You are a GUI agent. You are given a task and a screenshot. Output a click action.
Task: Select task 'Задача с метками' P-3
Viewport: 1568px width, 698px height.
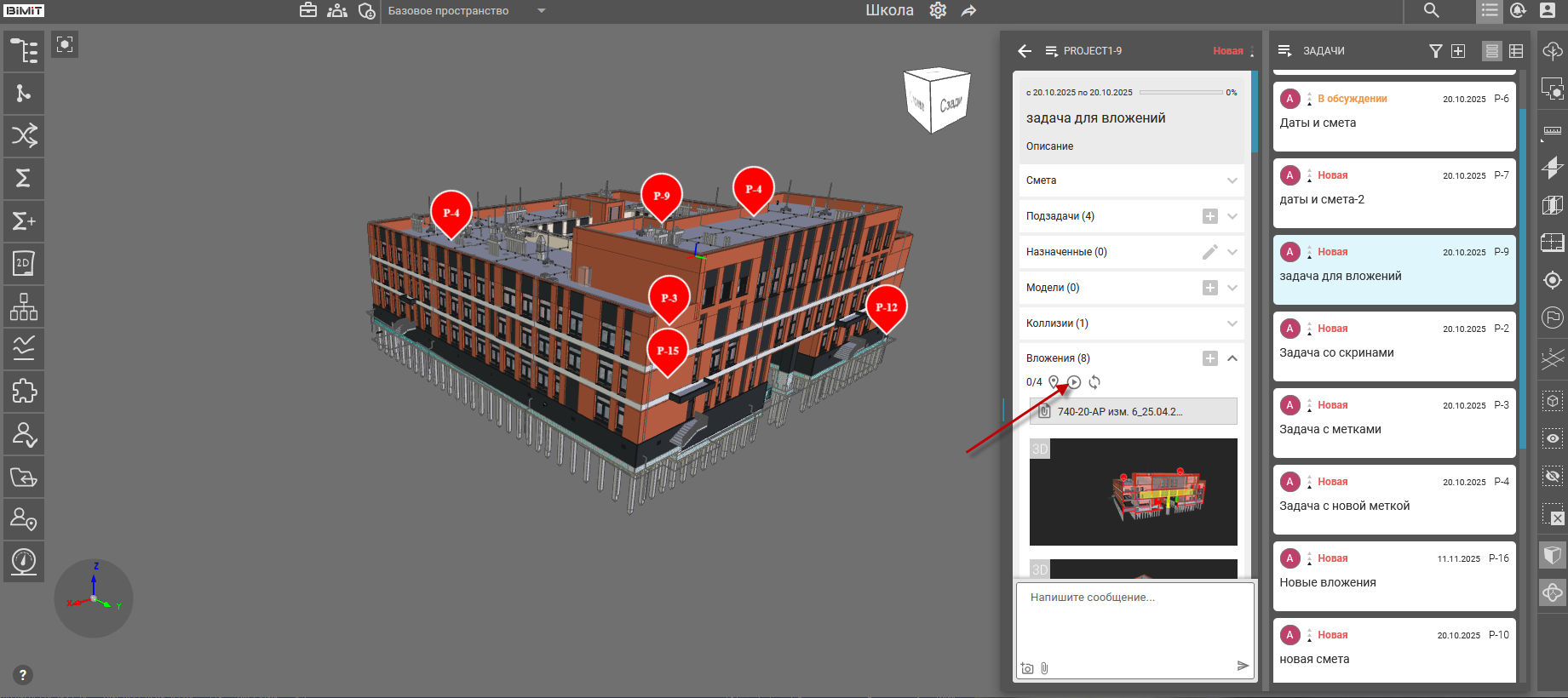tap(1393, 423)
